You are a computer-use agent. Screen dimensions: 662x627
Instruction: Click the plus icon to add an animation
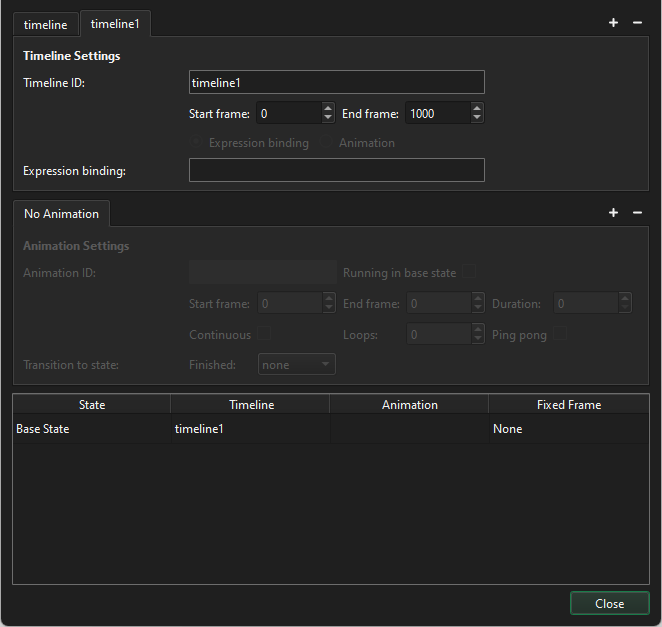(x=613, y=213)
